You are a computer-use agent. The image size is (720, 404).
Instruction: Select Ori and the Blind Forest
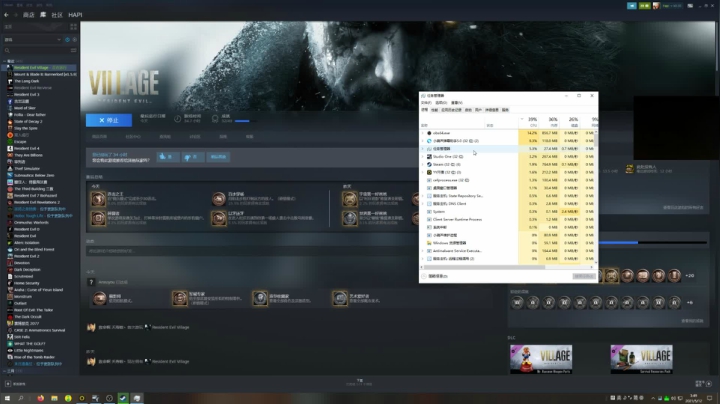pyautogui.click(x=34, y=249)
